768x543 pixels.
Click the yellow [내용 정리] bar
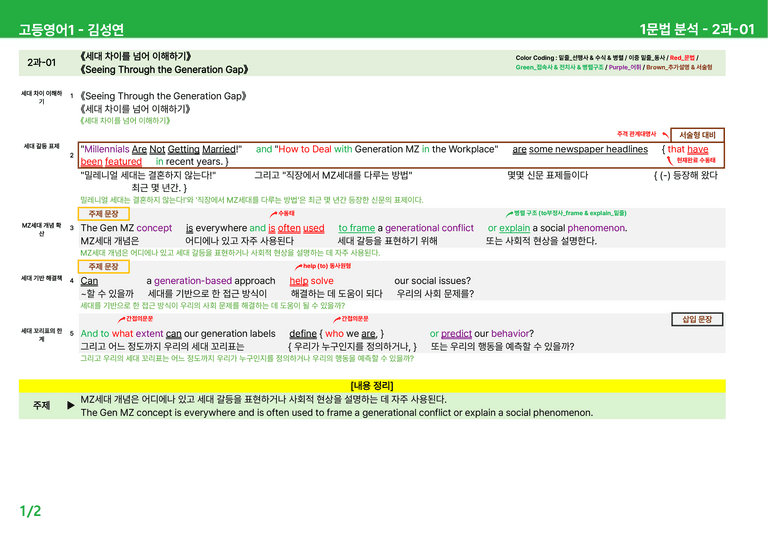[x=372, y=386]
